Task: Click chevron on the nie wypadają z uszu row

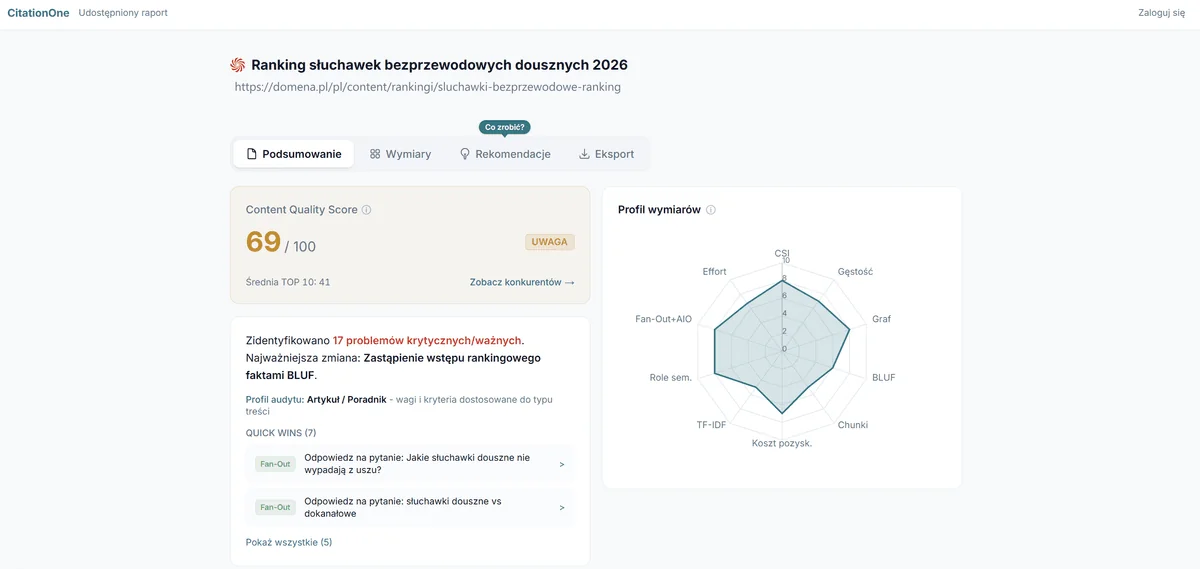Action: [562, 464]
